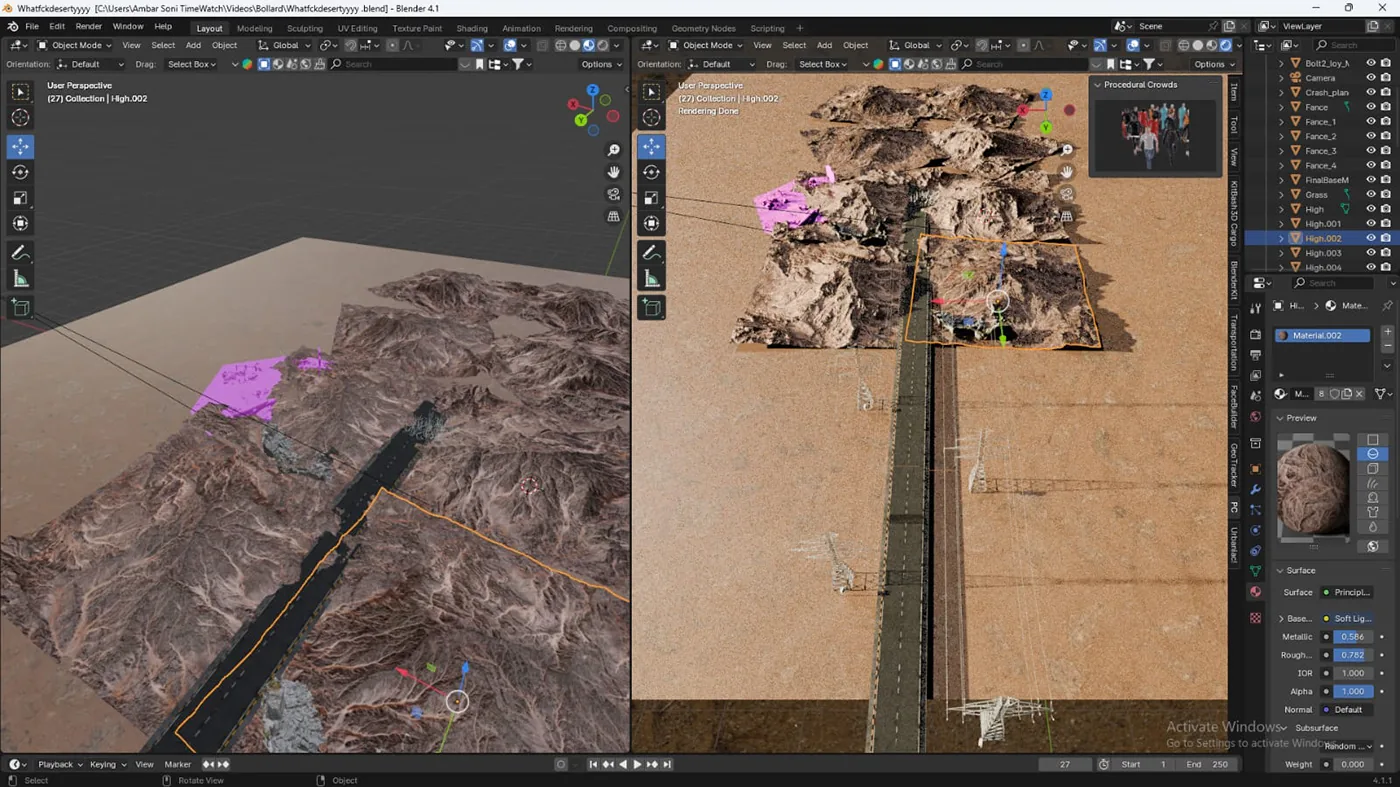Switch to the Geometry Nodes workspace tab
The width and height of the screenshot is (1400, 787).
(704, 28)
